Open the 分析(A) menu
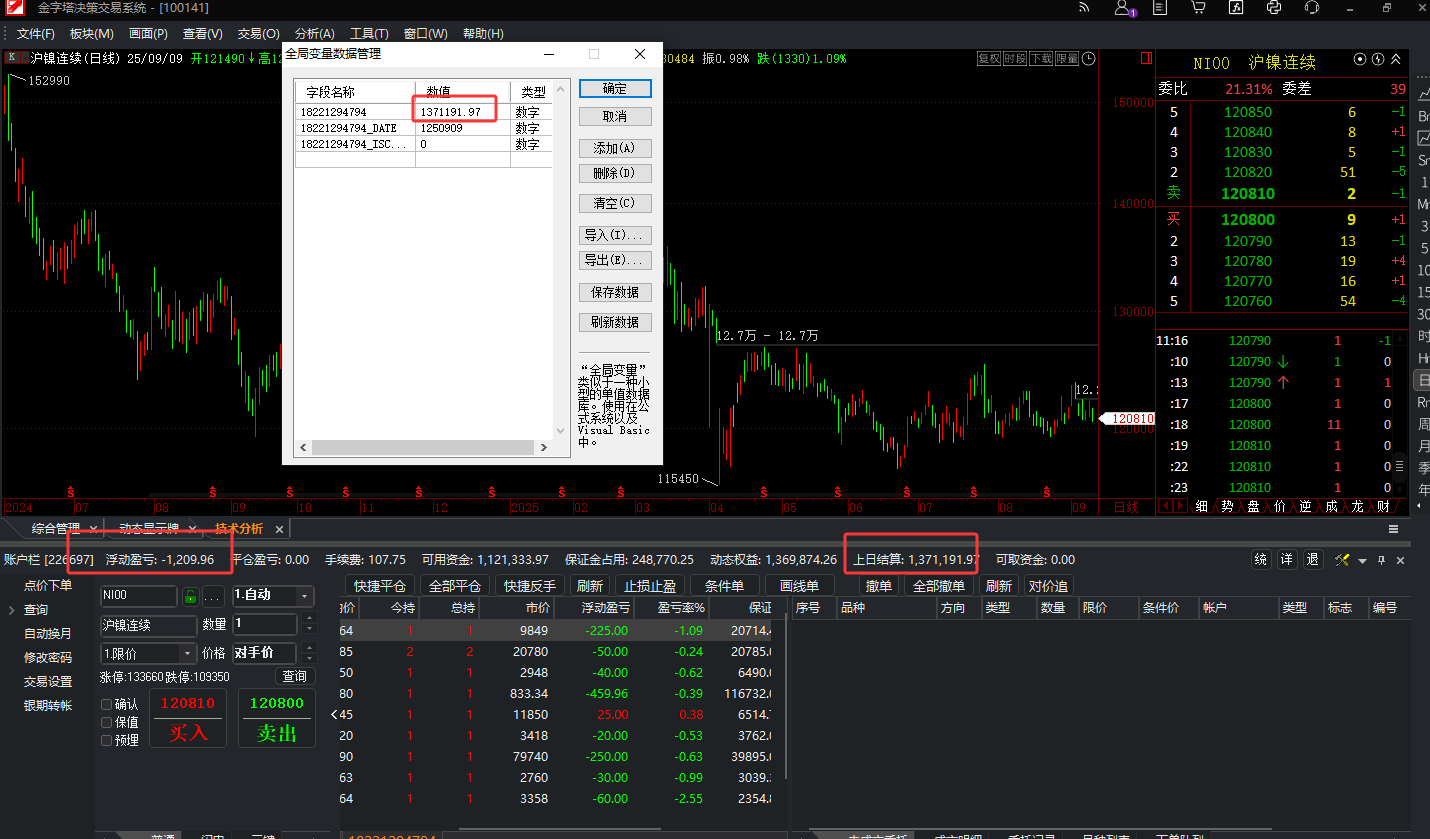The image size is (1430, 839). pyautogui.click(x=315, y=34)
